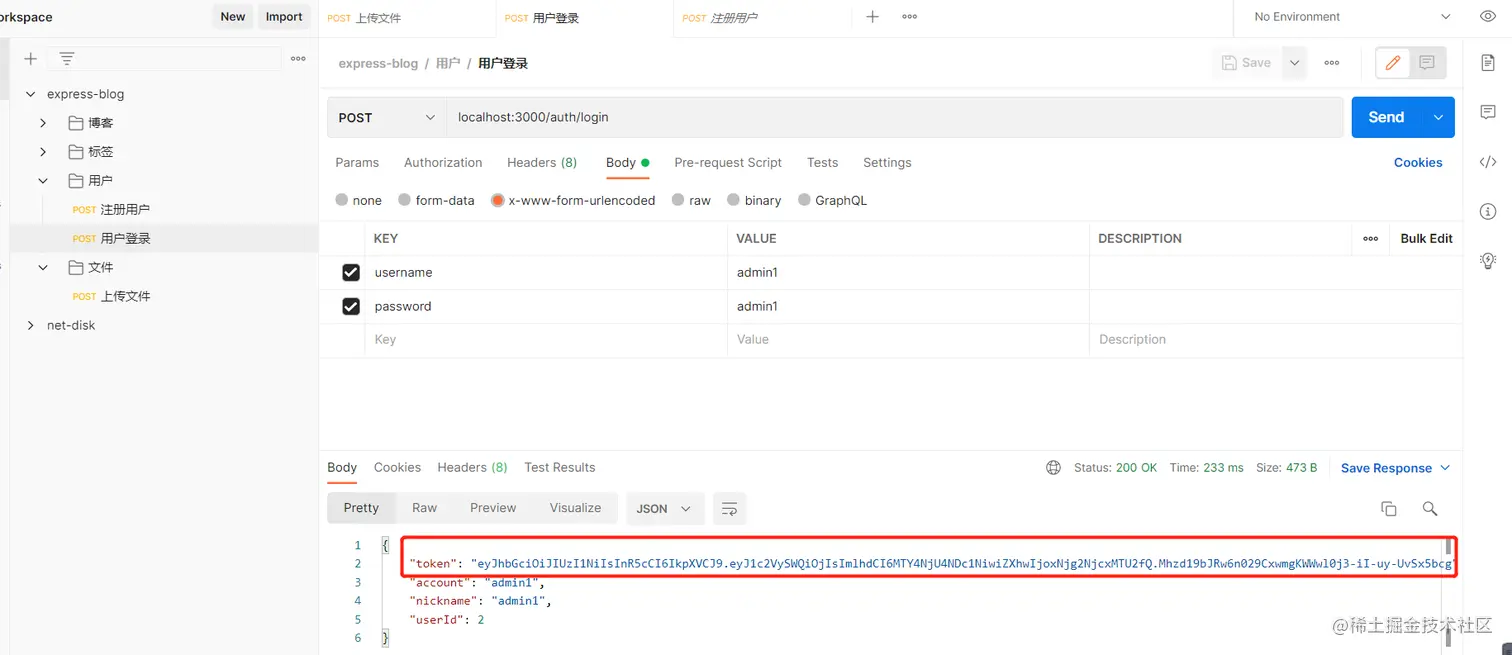Click the Send button
The width and height of the screenshot is (1512, 655).
tap(1388, 117)
